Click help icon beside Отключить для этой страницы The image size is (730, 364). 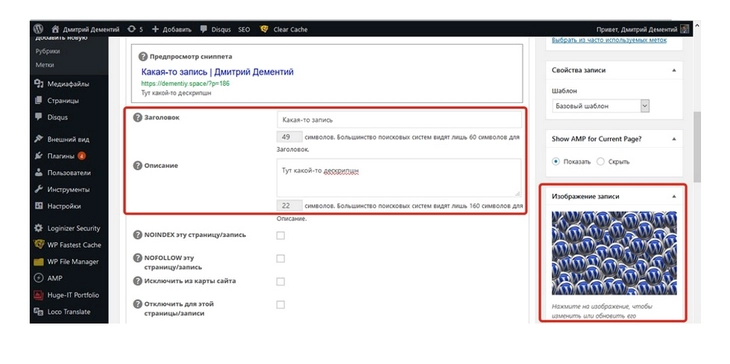click(137, 304)
